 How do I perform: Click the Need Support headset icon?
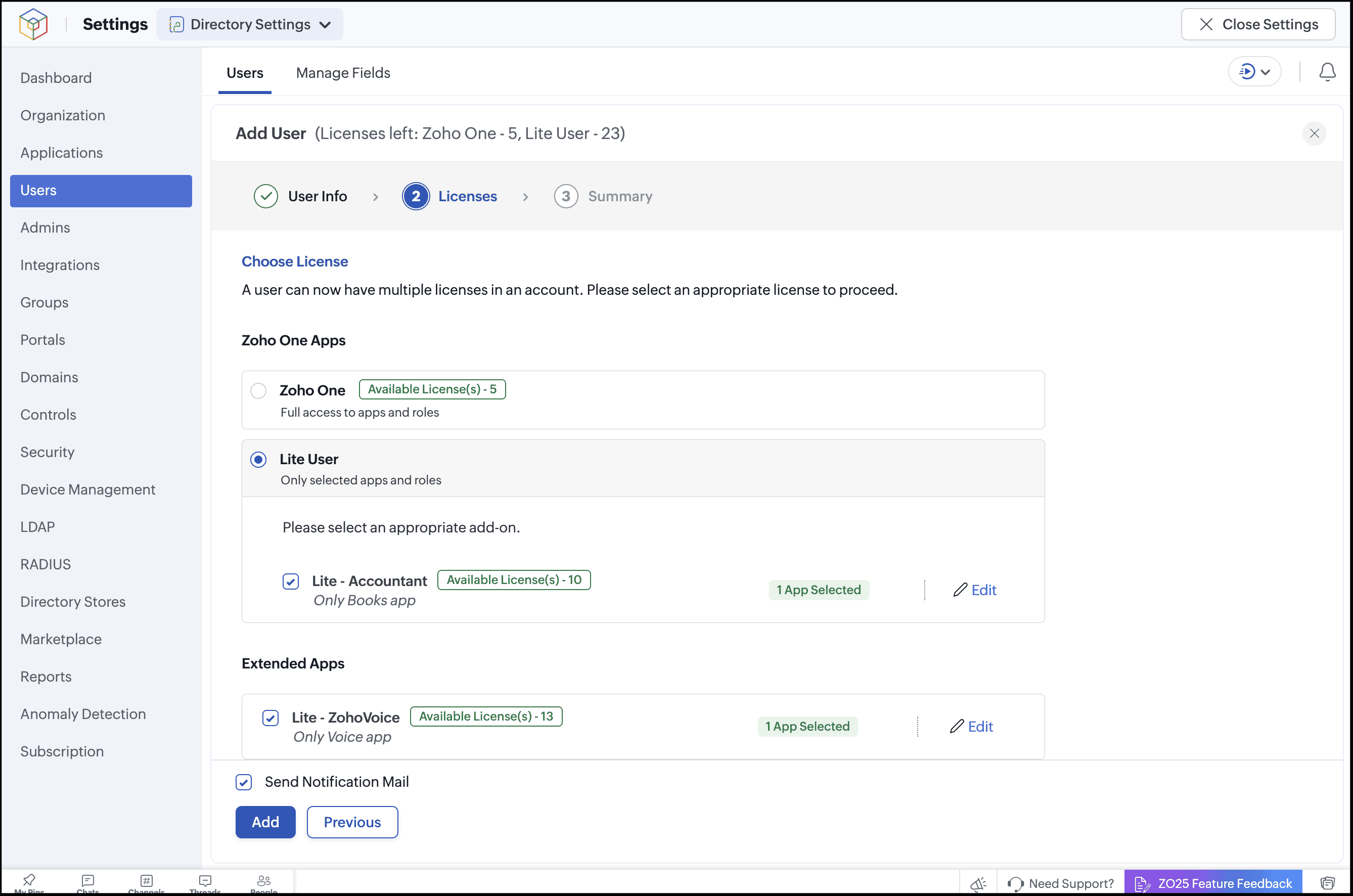[x=1015, y=883]
